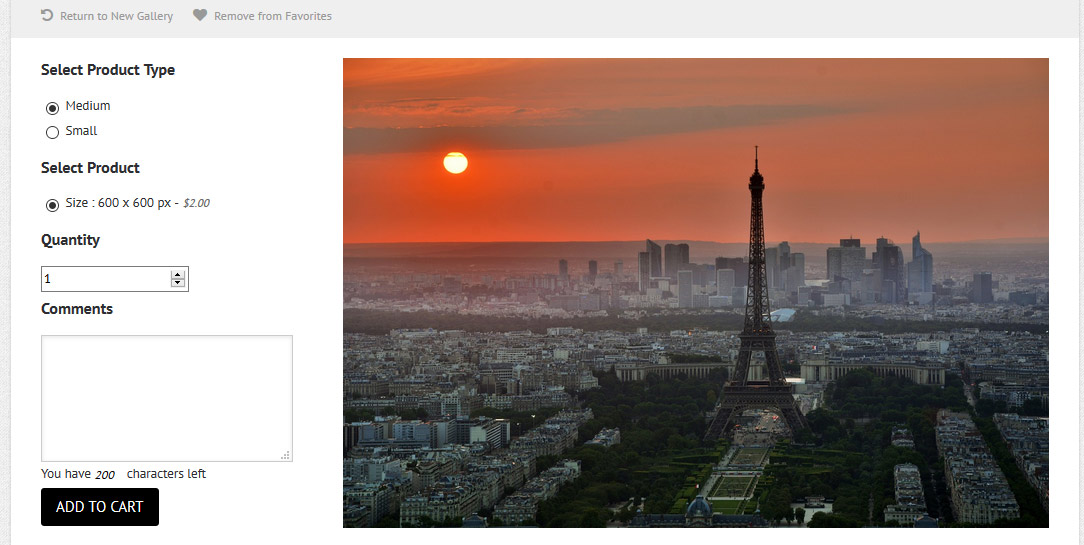The width and height of the screenshot is (1084, 545).
Task: Click the return arrow icon
Action: (x=47, y=15)
